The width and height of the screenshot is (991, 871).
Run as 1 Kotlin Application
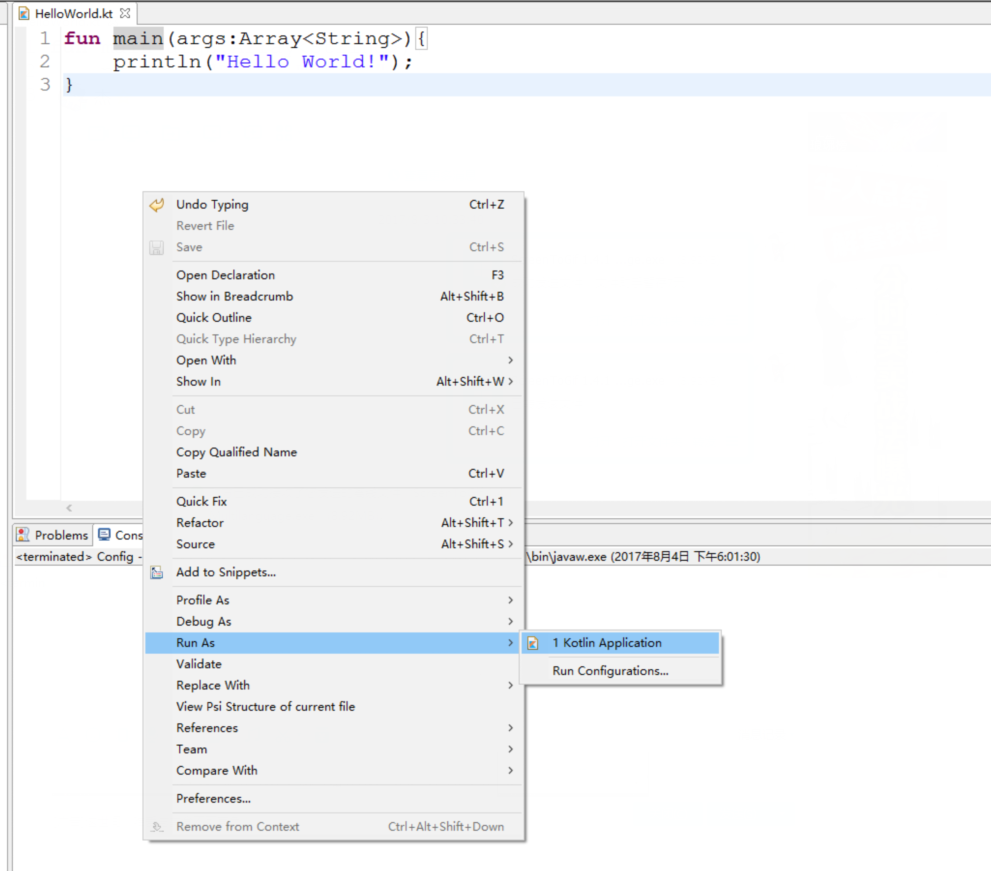[x=621, y=643]
